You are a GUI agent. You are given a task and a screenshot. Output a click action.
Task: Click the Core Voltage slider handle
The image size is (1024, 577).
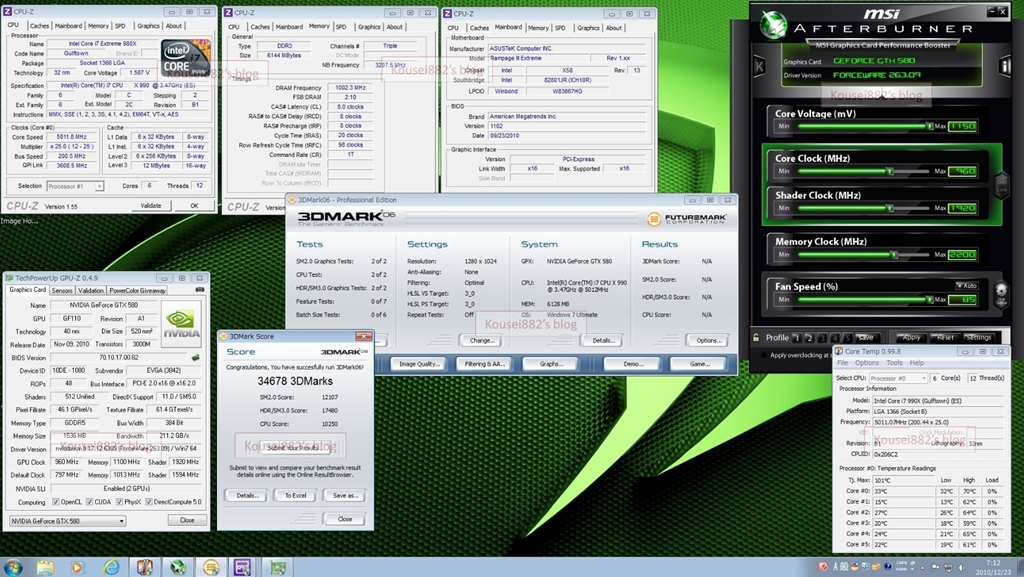coord(929,127)
